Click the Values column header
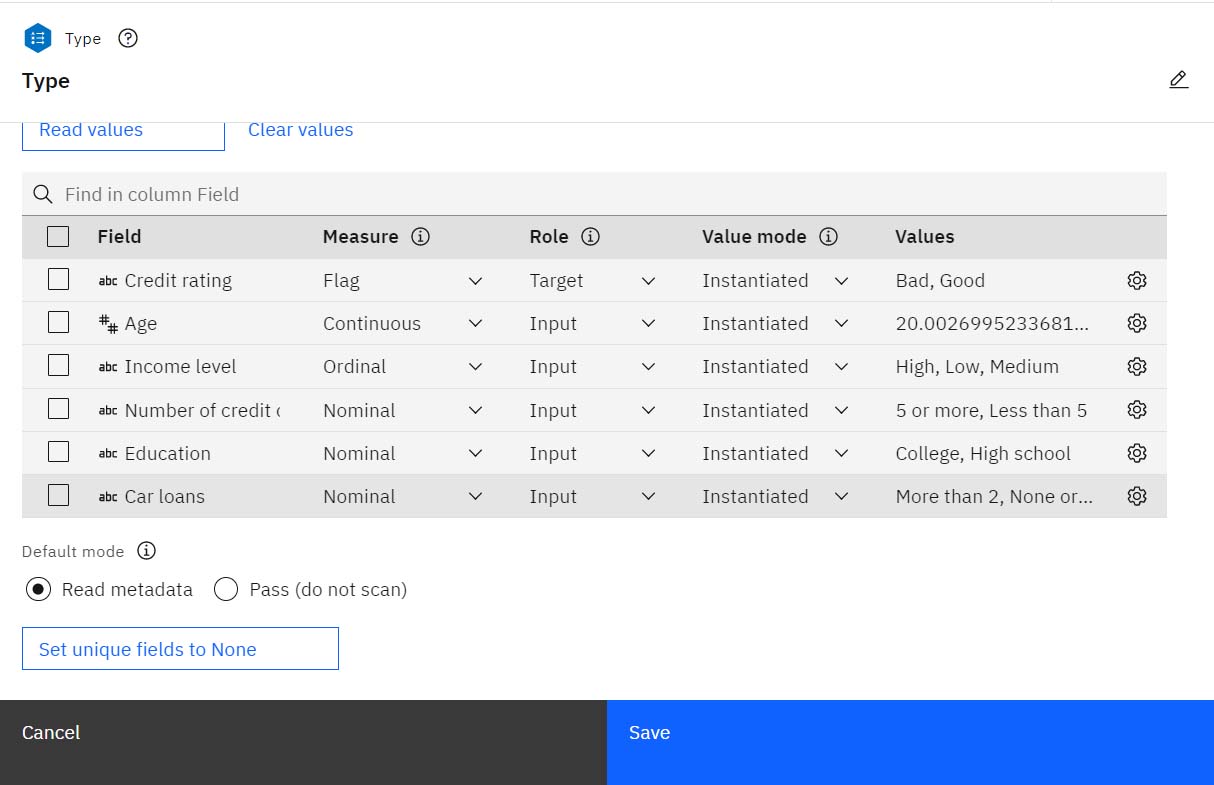 [x=925, y=237]
